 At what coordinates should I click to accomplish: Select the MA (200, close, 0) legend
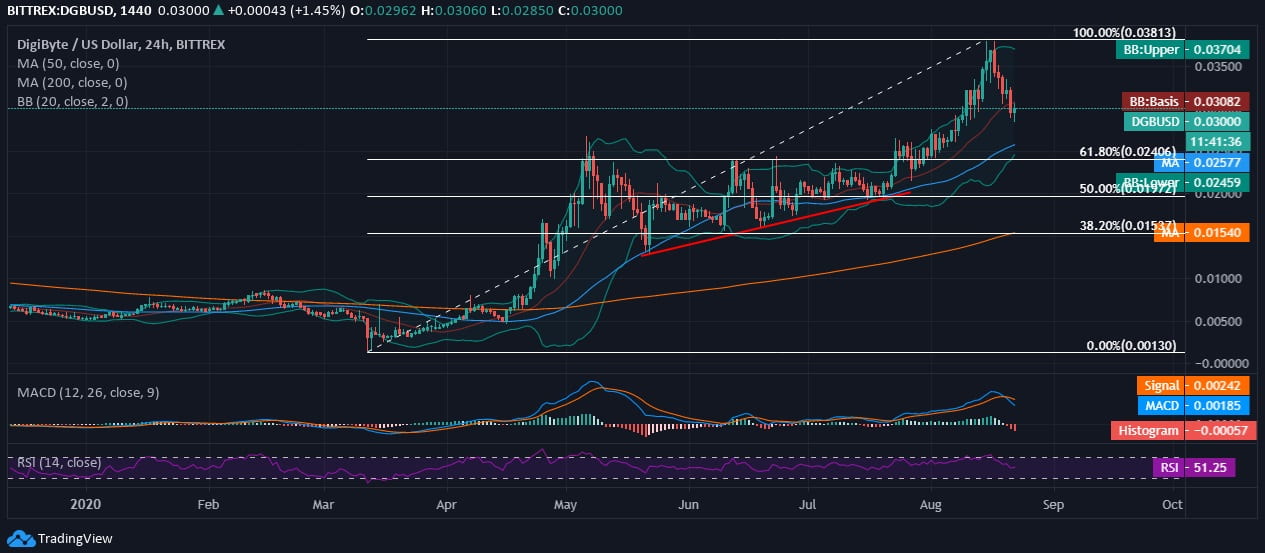click(x=75, y=82)
